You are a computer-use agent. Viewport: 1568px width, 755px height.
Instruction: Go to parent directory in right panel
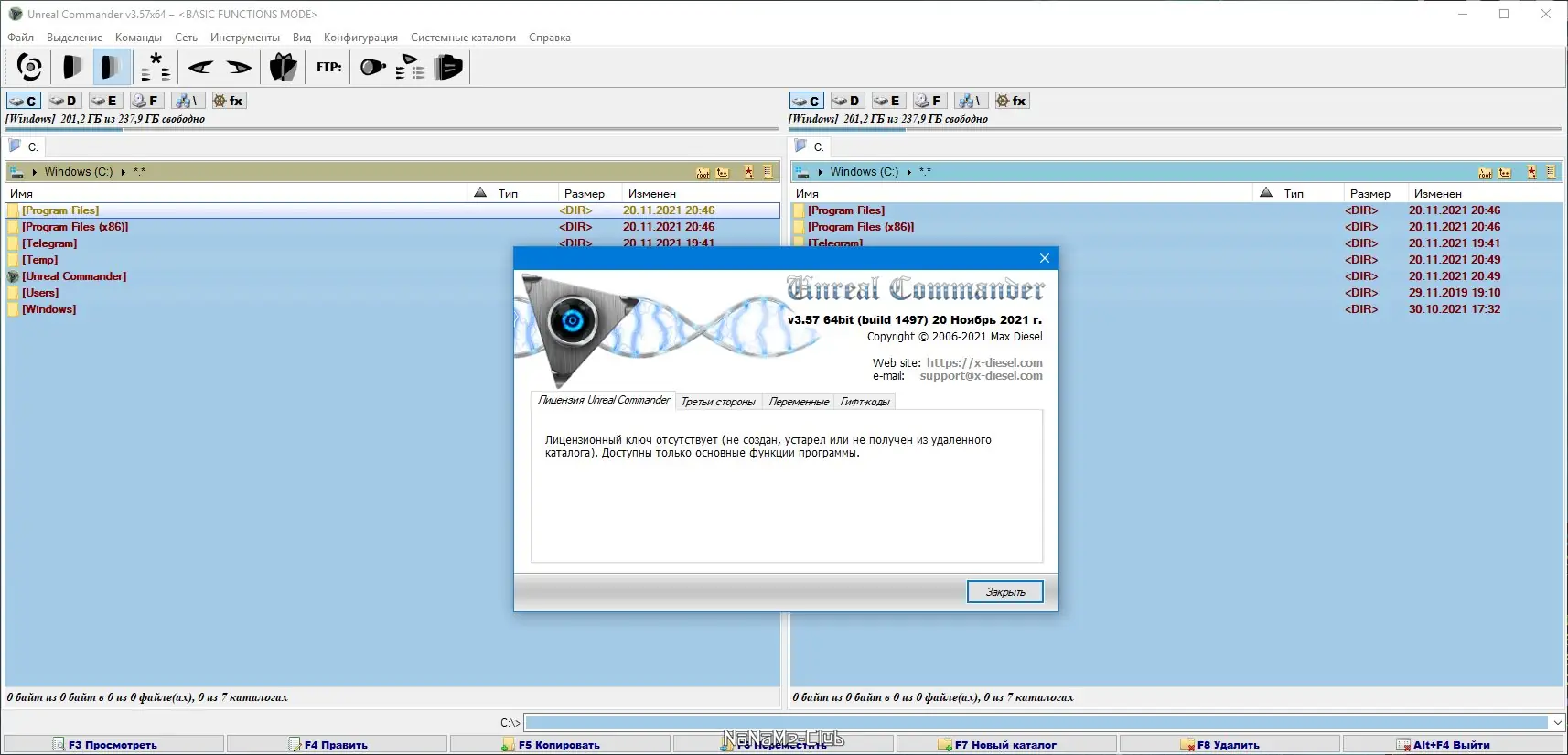coord(1505,172)
